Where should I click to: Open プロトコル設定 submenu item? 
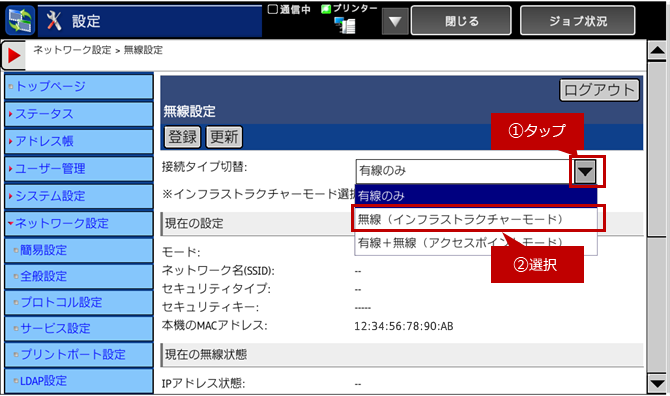(79, 302)
